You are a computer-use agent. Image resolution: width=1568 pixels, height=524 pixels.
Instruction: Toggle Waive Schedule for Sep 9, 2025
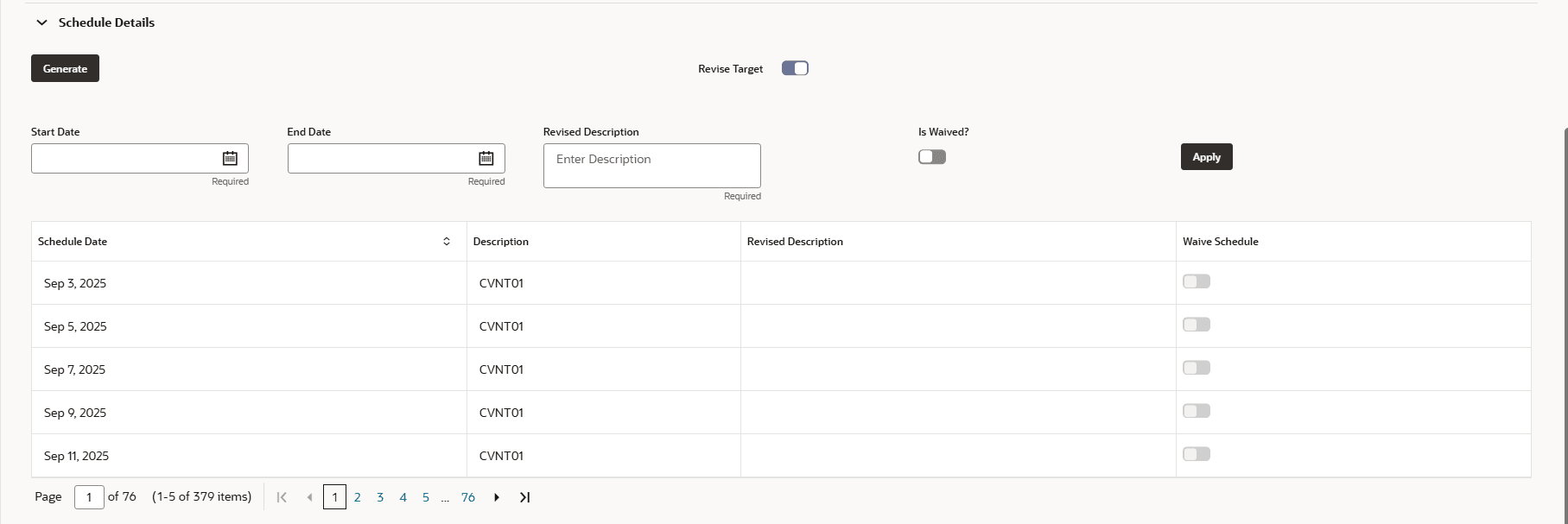[x=1197, y=411]
